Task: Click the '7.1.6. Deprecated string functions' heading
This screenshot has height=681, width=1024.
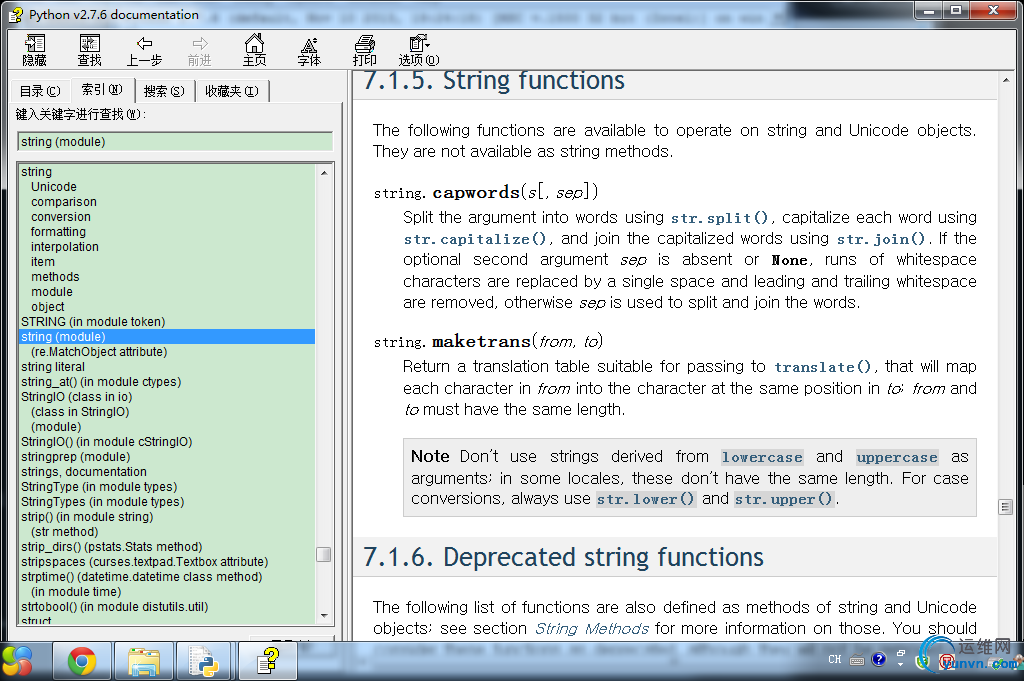Action: coord(563,558)
